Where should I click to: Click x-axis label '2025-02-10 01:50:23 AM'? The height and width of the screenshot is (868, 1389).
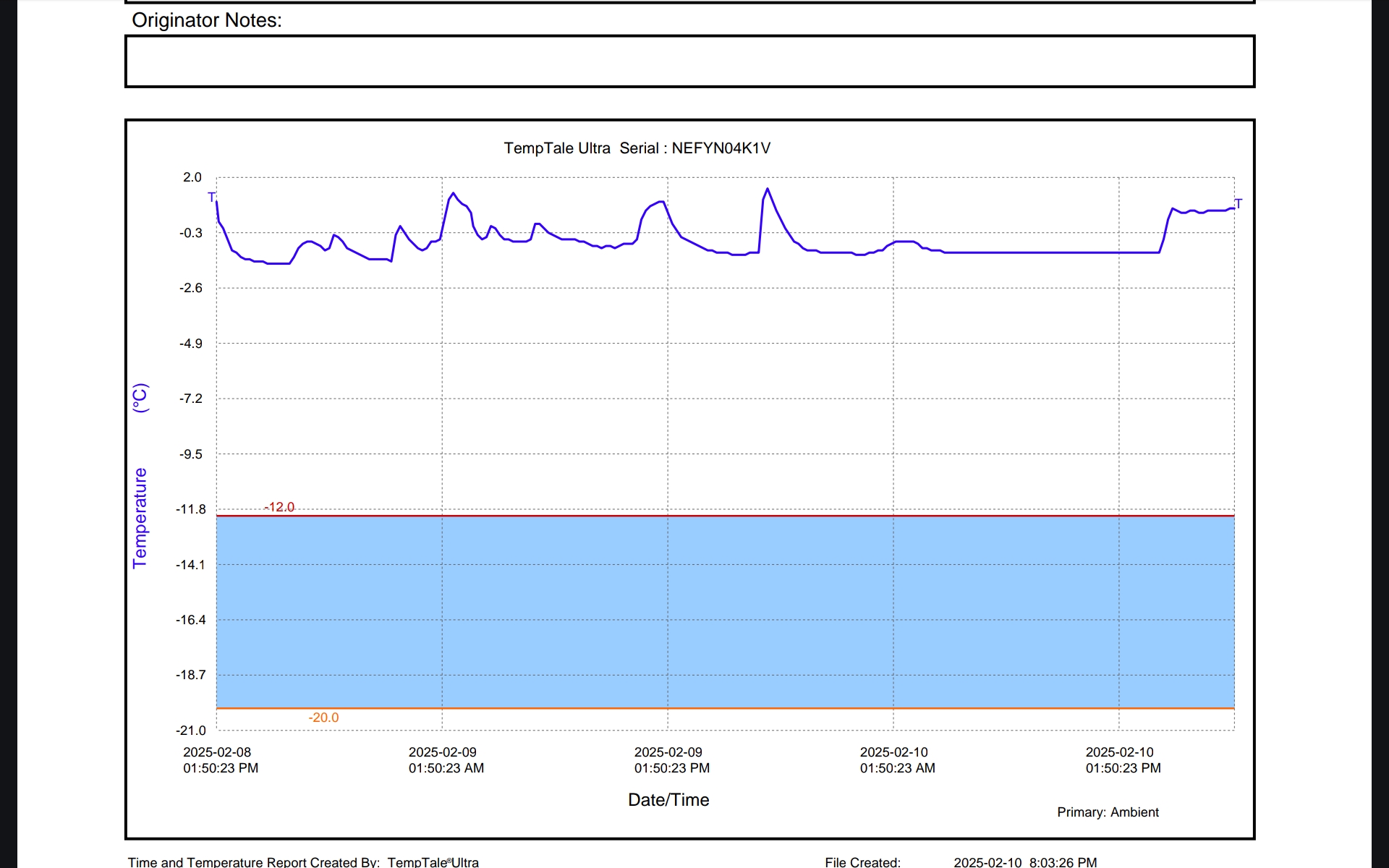click(x=898, y=760)
